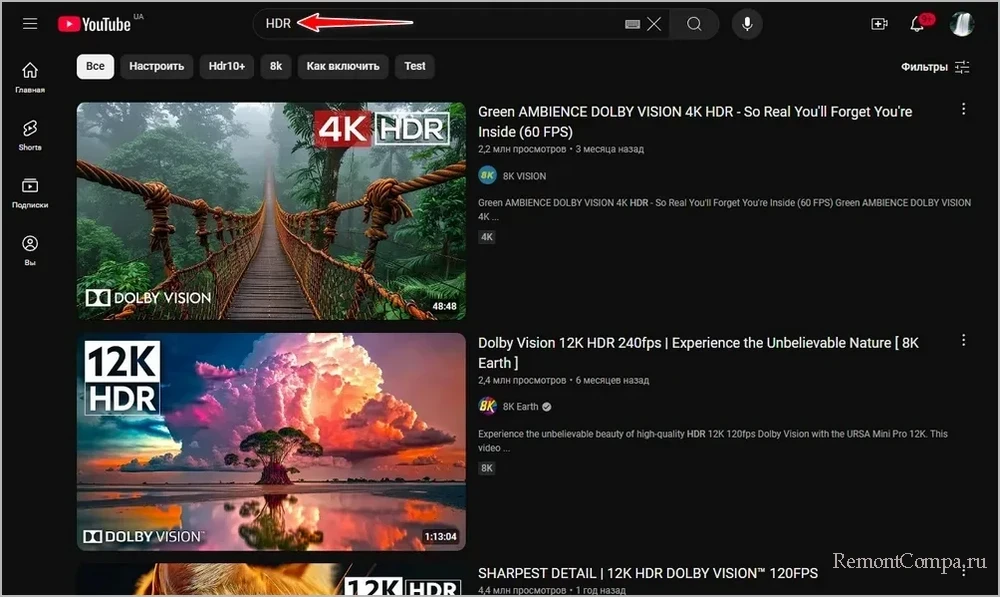Toggle the 8k filter chip
The image size is (1000, 597).
tap(276, 67)
